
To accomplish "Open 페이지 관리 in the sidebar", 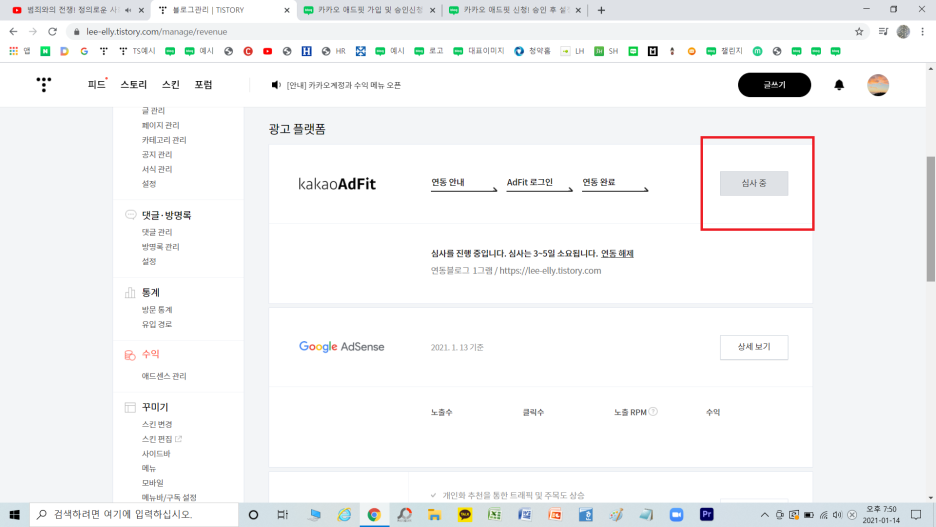I will click(160, 125).
